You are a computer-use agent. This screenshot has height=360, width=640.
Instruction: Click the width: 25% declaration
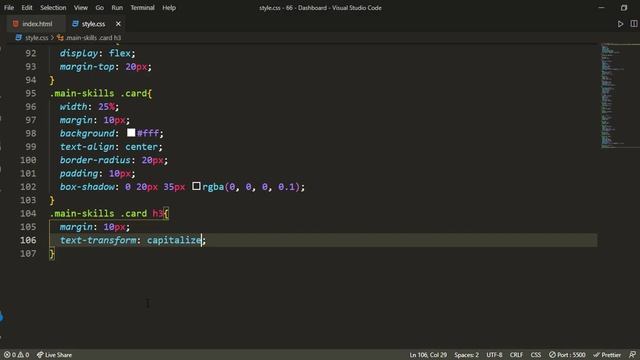click(x=89, y=107)
